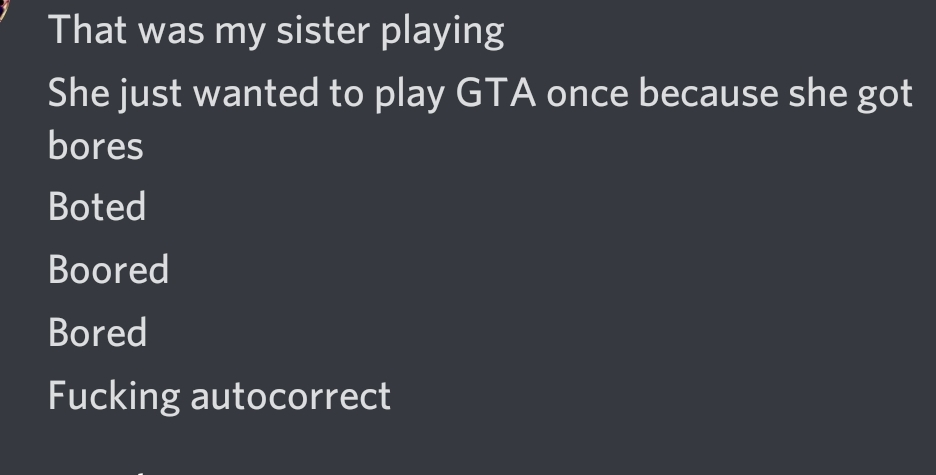
Task: Click the word "That" starting the first message
Action: [87, 30]
